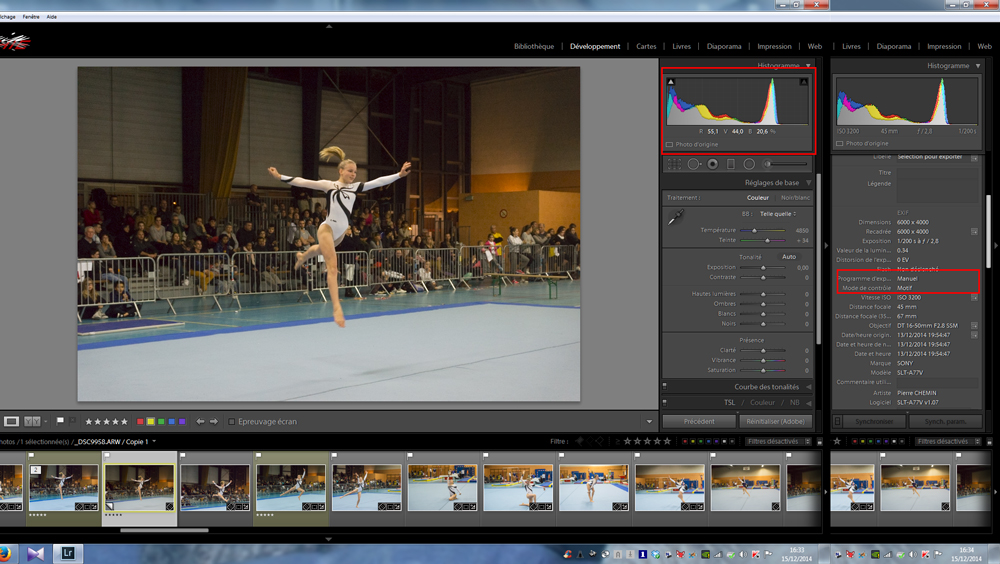Open toolbar options dropdown arrow

[x=649, y=422]
